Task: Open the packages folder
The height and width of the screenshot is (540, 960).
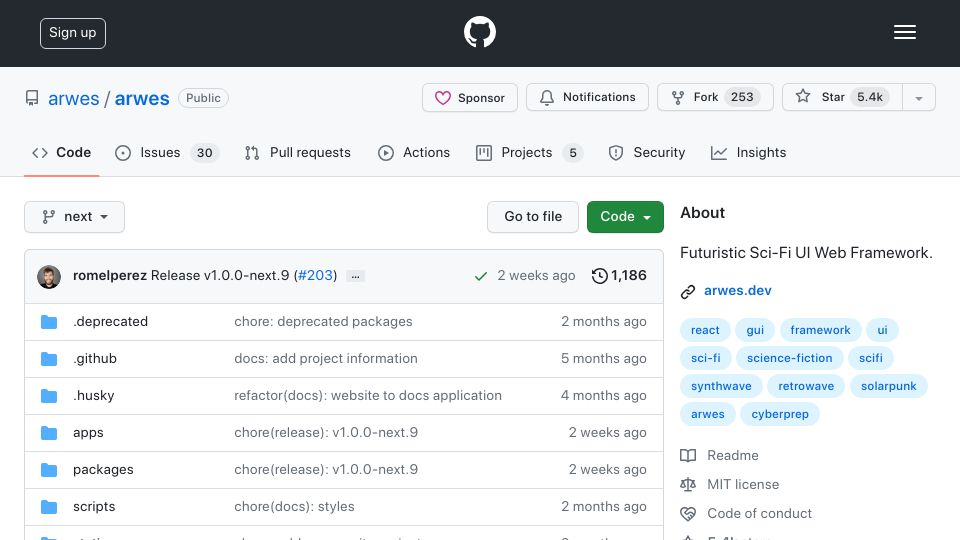Action: [x=103, y=470]
